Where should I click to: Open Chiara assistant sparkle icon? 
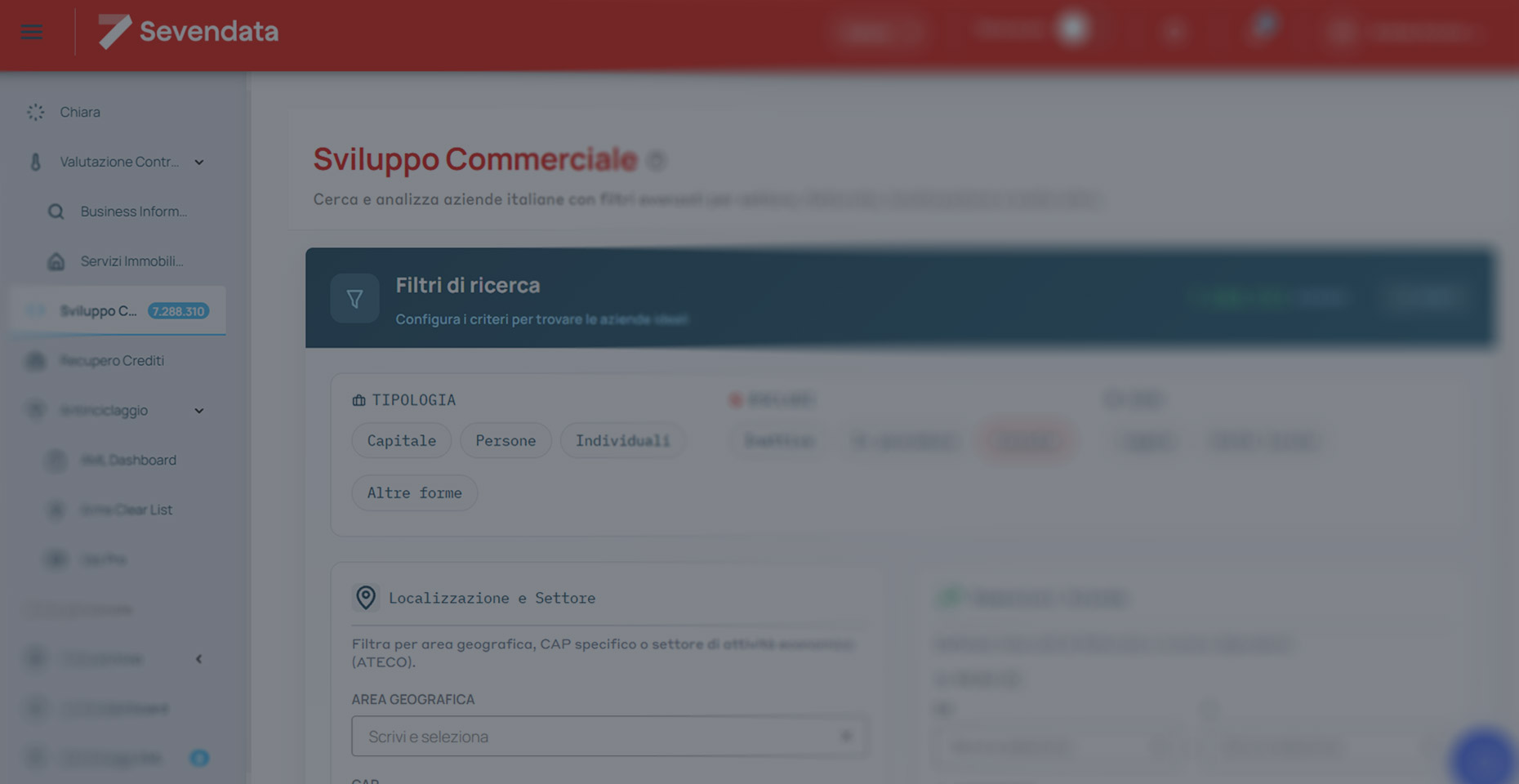pos(35,112)
